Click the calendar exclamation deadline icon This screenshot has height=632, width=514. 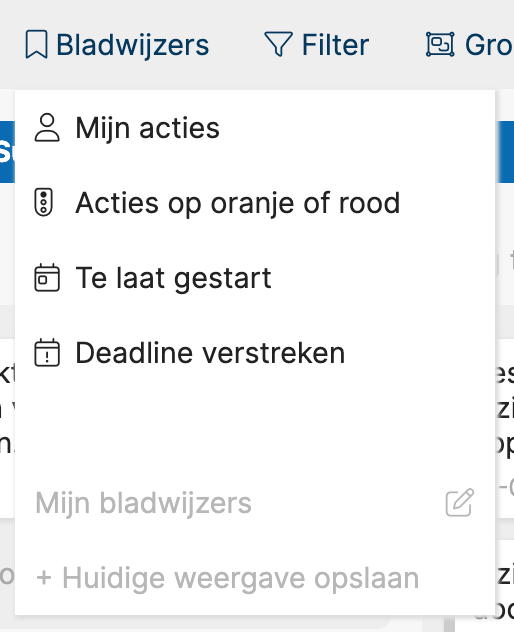(47, 352)
